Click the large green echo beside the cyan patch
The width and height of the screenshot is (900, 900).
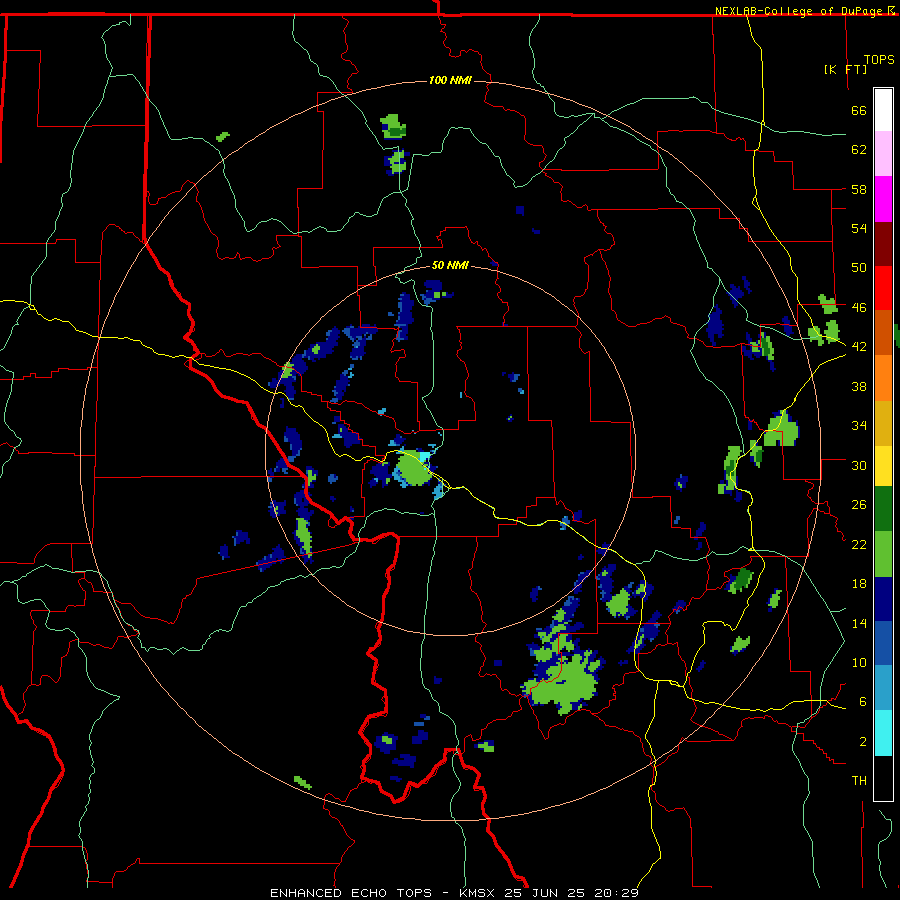[x=413, y=468]
